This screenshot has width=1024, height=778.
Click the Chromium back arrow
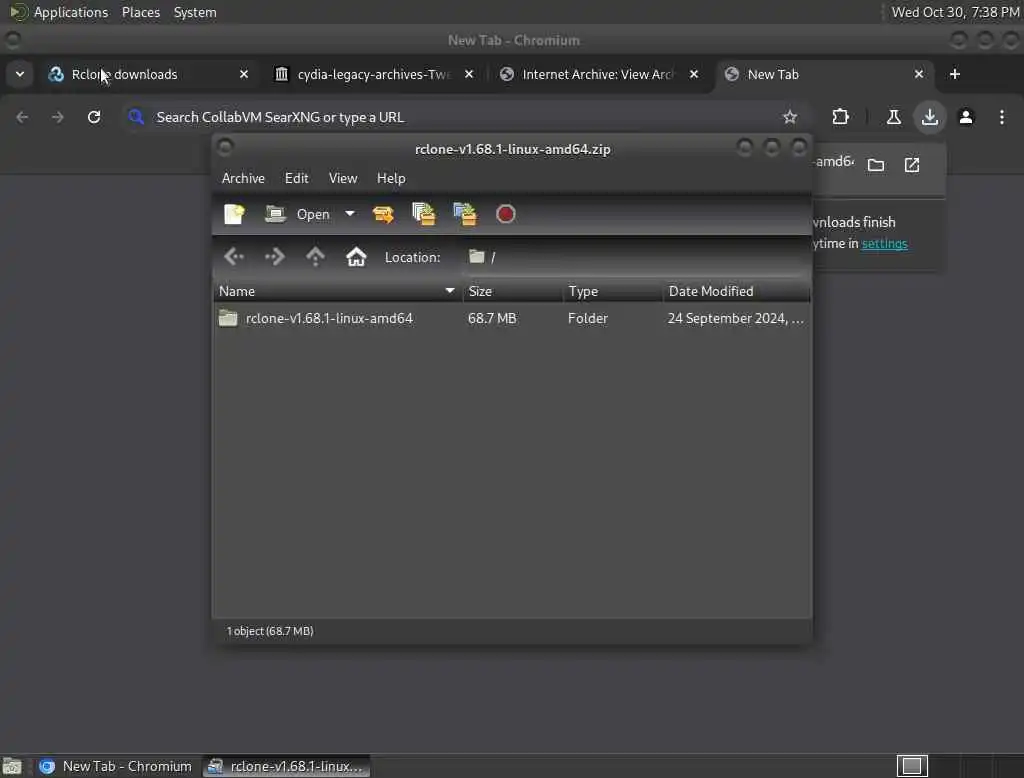[22, 117]
